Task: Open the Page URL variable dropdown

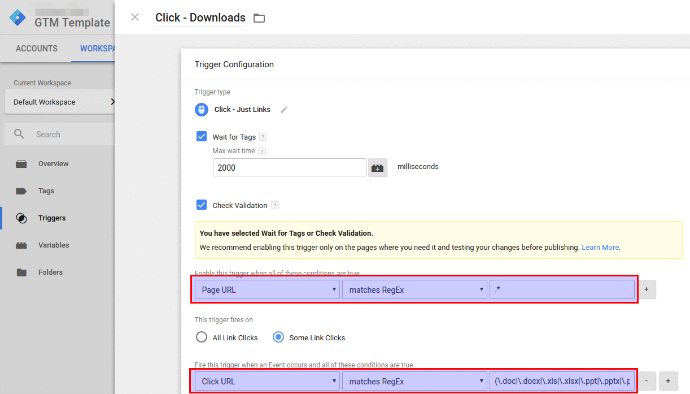Action: 267,290
